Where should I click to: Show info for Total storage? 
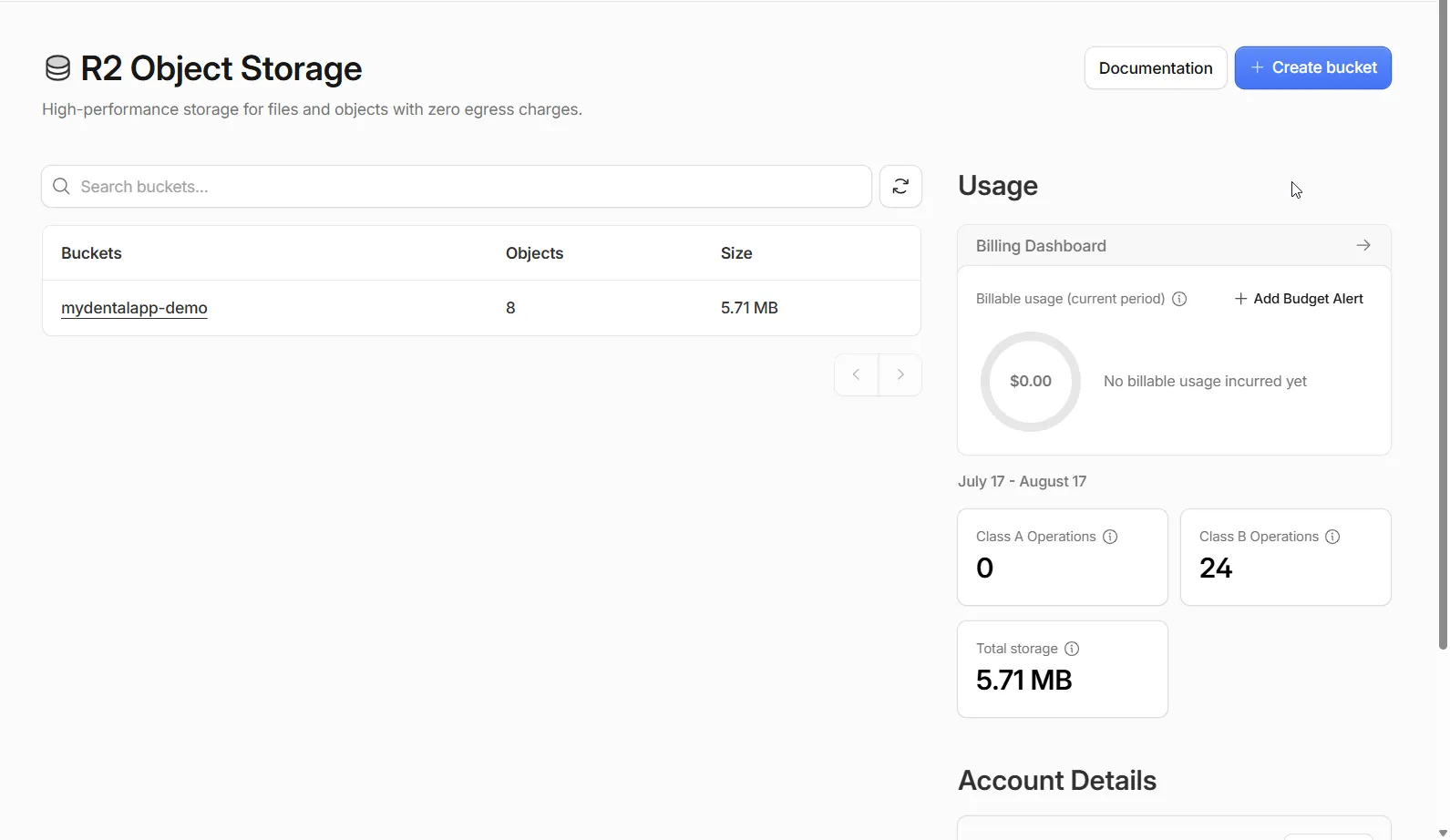pos(1072,649)
